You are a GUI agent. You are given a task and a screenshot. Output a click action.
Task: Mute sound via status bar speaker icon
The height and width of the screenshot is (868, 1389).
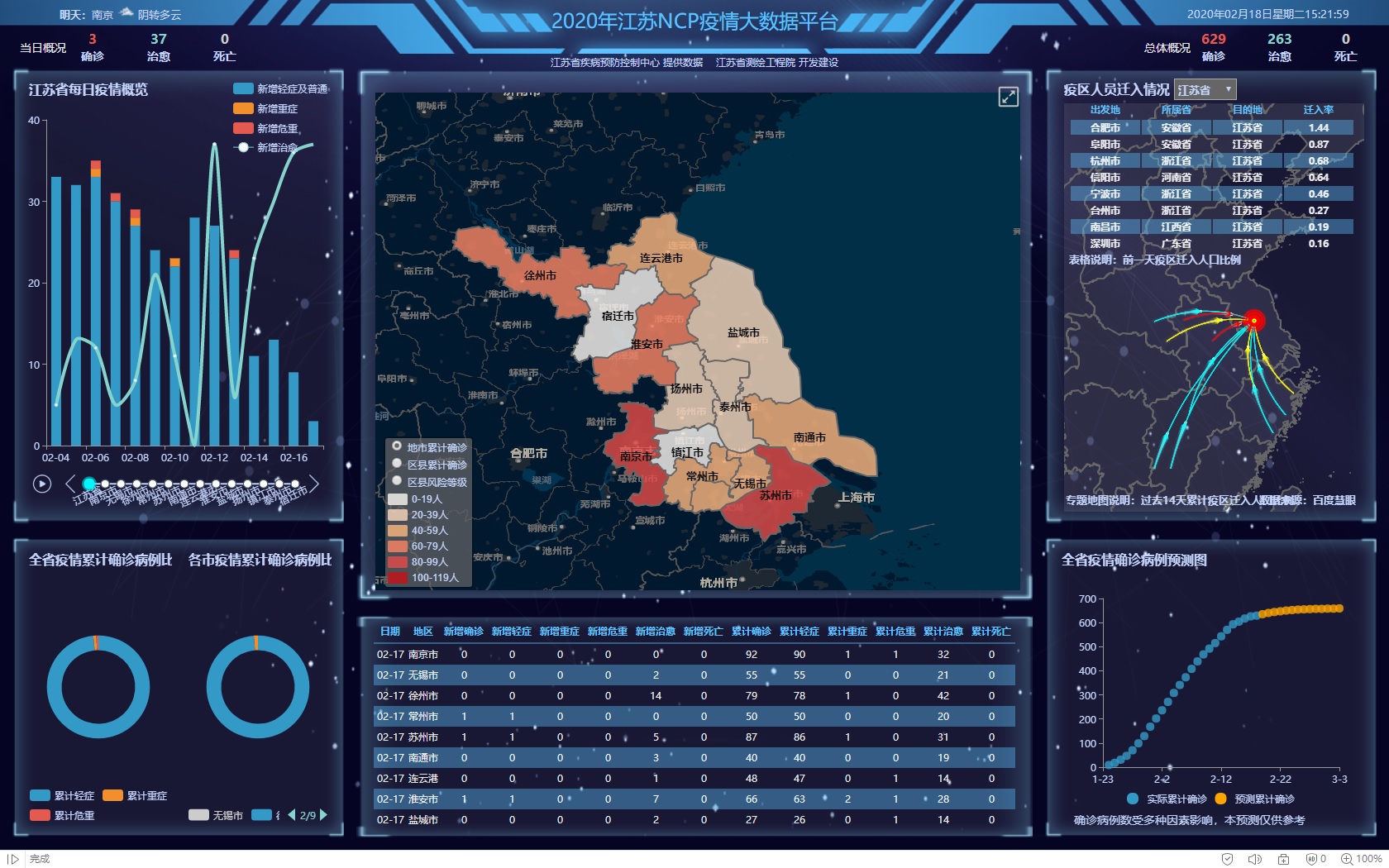[1254, 859]
